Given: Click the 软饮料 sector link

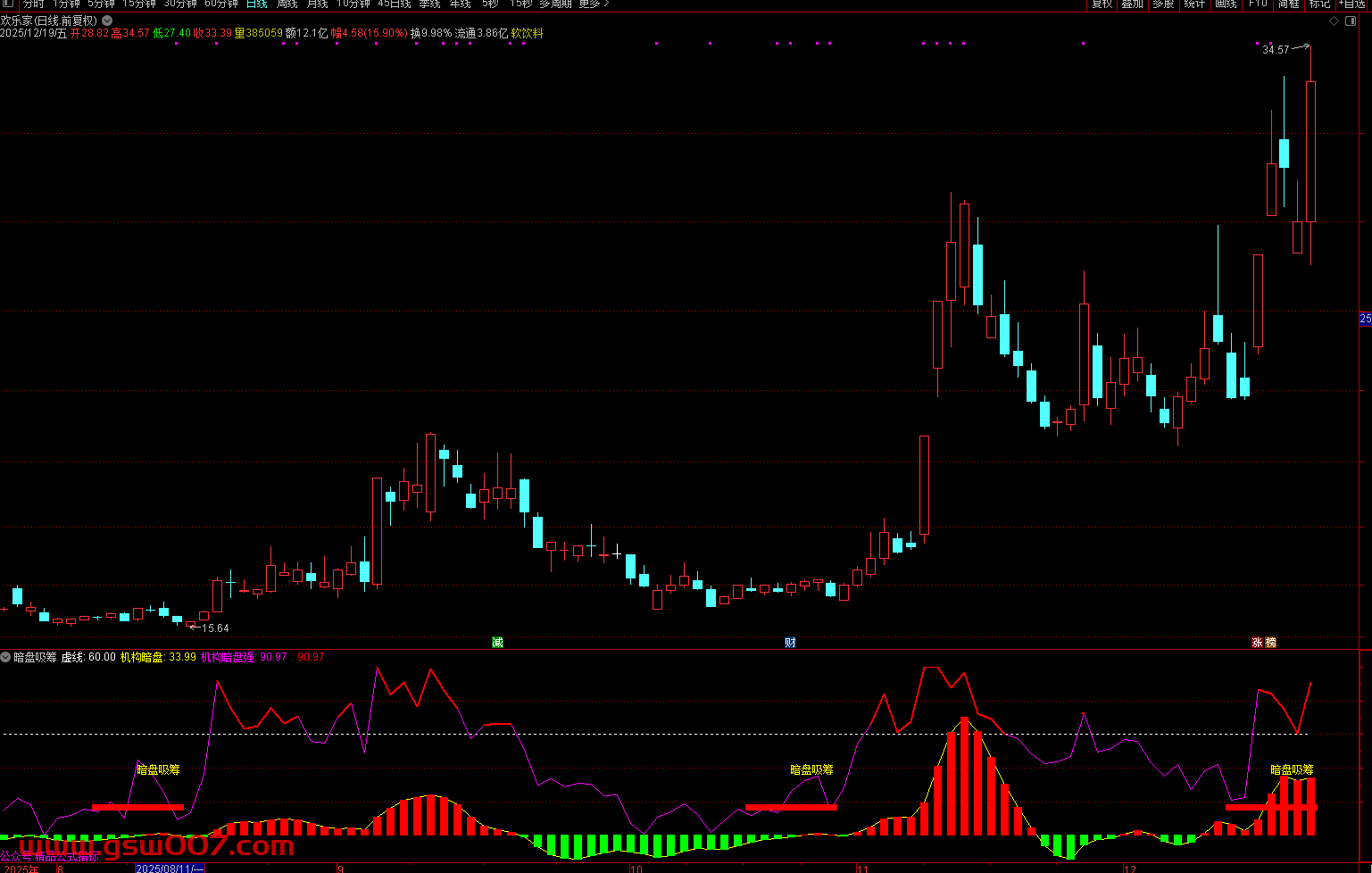Looking at the screenshot, I should coord(527,33).
